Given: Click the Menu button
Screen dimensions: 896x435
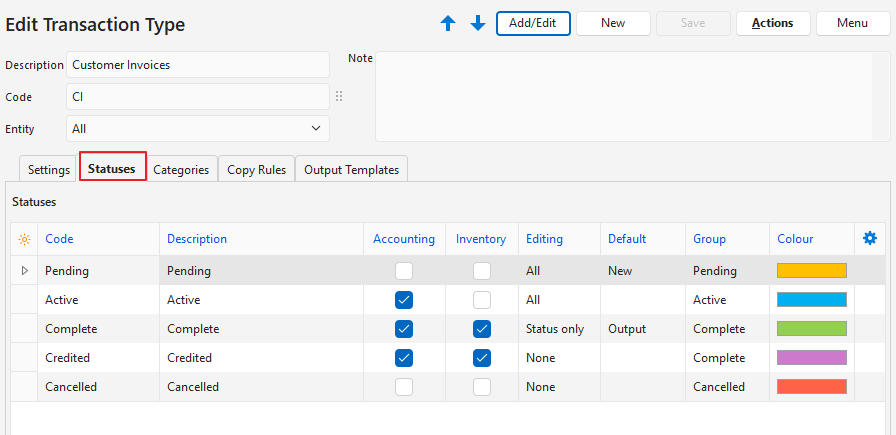Looking at the screenshot, I should coord(852,23).
